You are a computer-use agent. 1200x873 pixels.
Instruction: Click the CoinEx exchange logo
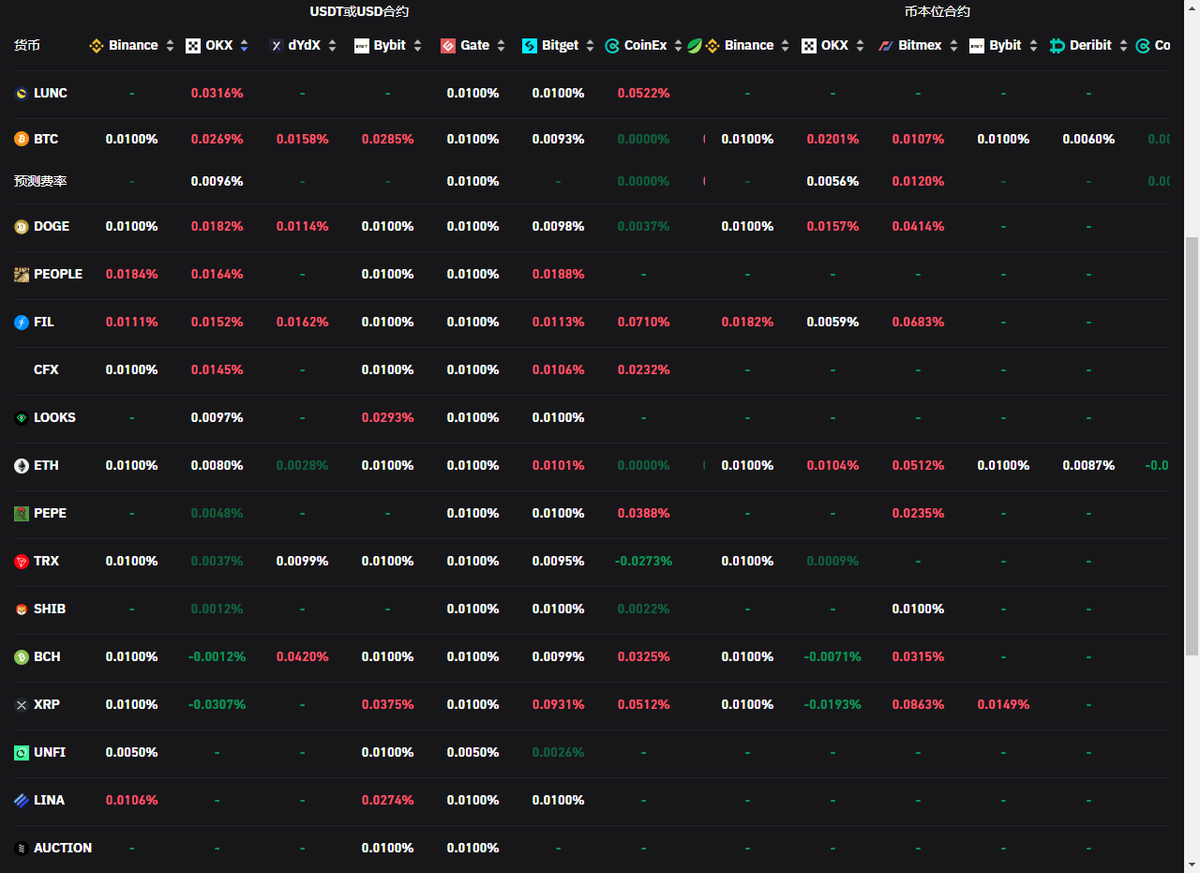click(x=612, y=46)
